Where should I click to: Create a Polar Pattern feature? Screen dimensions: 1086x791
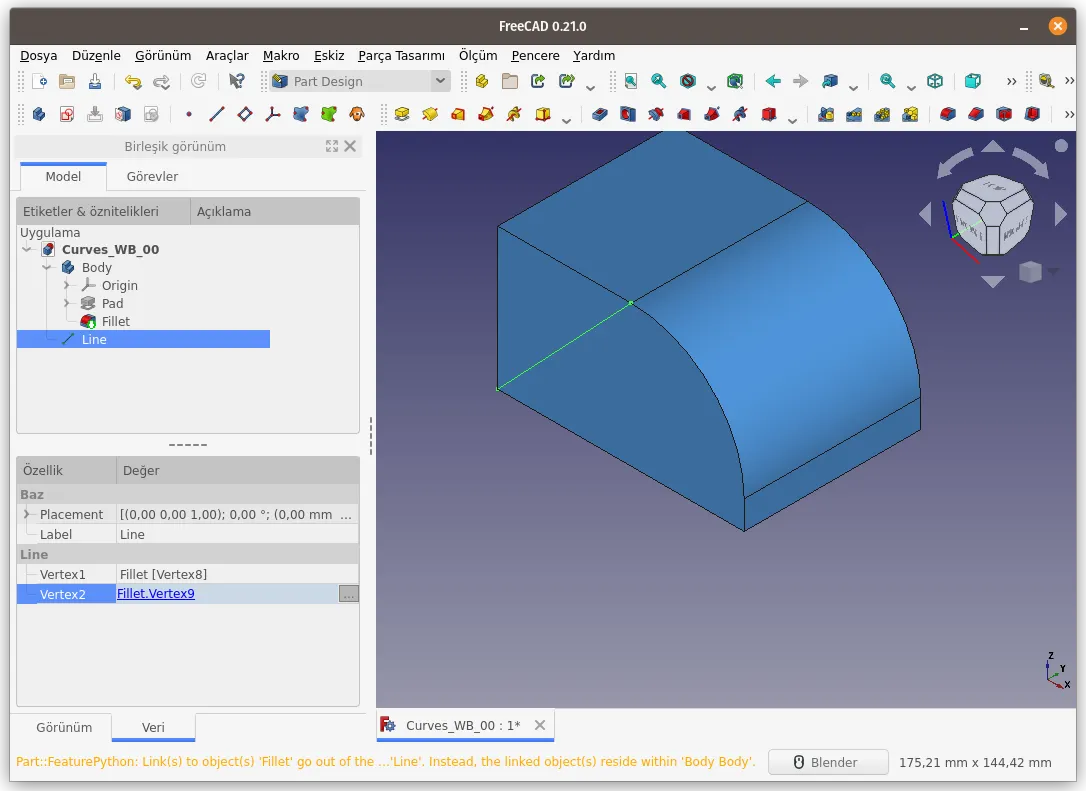pyautogui.click(x=882, y=114)
